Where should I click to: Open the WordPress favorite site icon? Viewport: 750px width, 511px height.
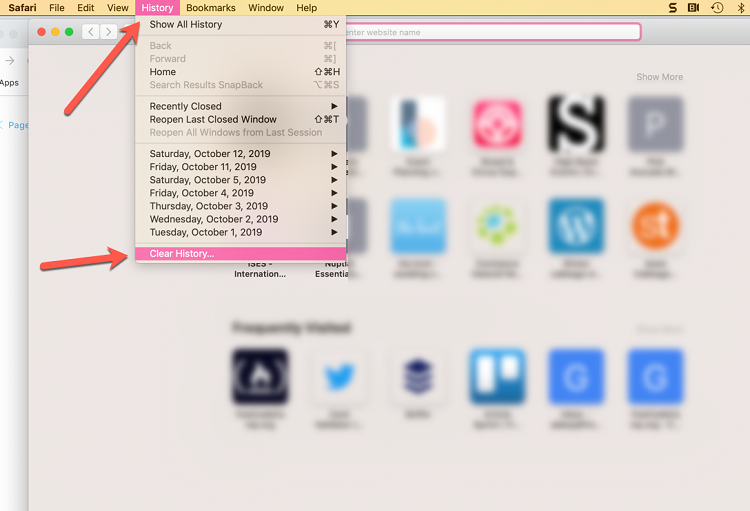(x=576, y=226)
